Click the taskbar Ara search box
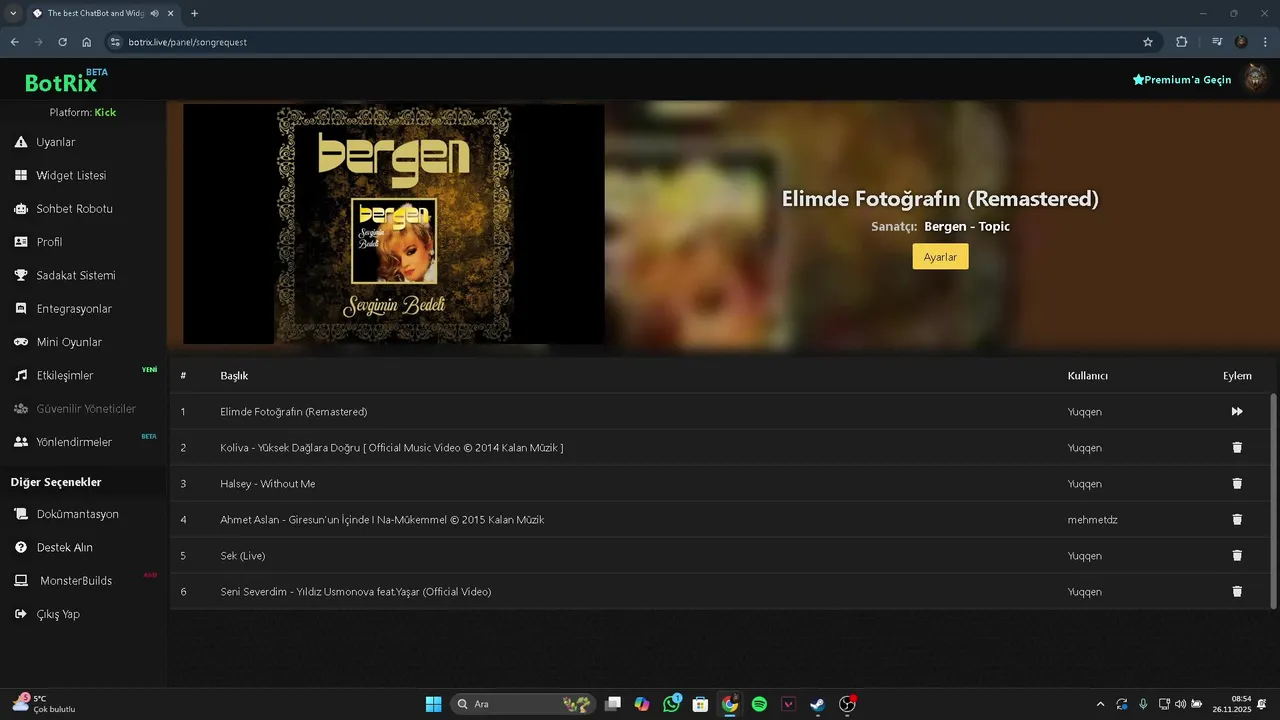 [523, 704]
